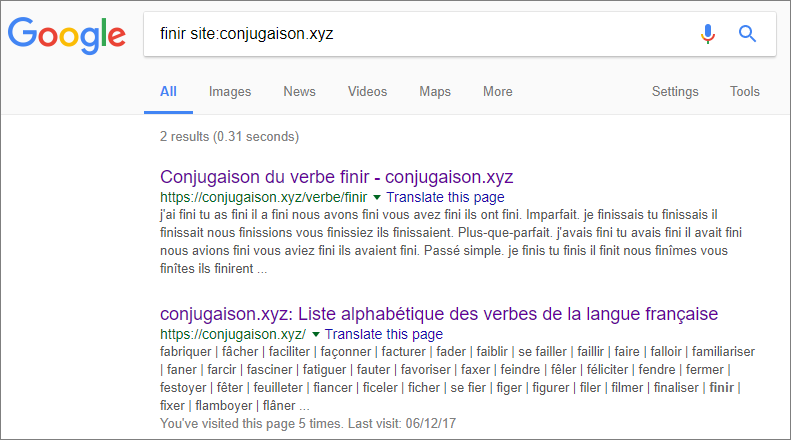Activate voice search microphone icon

click(708, 34)
